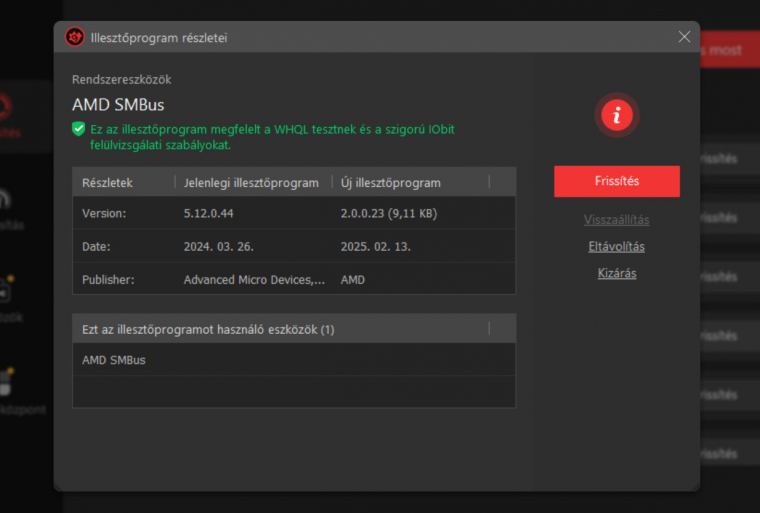Click the Kizárás exclude link
This screenshot has width=760, height=513.
[x=617, y=273]
